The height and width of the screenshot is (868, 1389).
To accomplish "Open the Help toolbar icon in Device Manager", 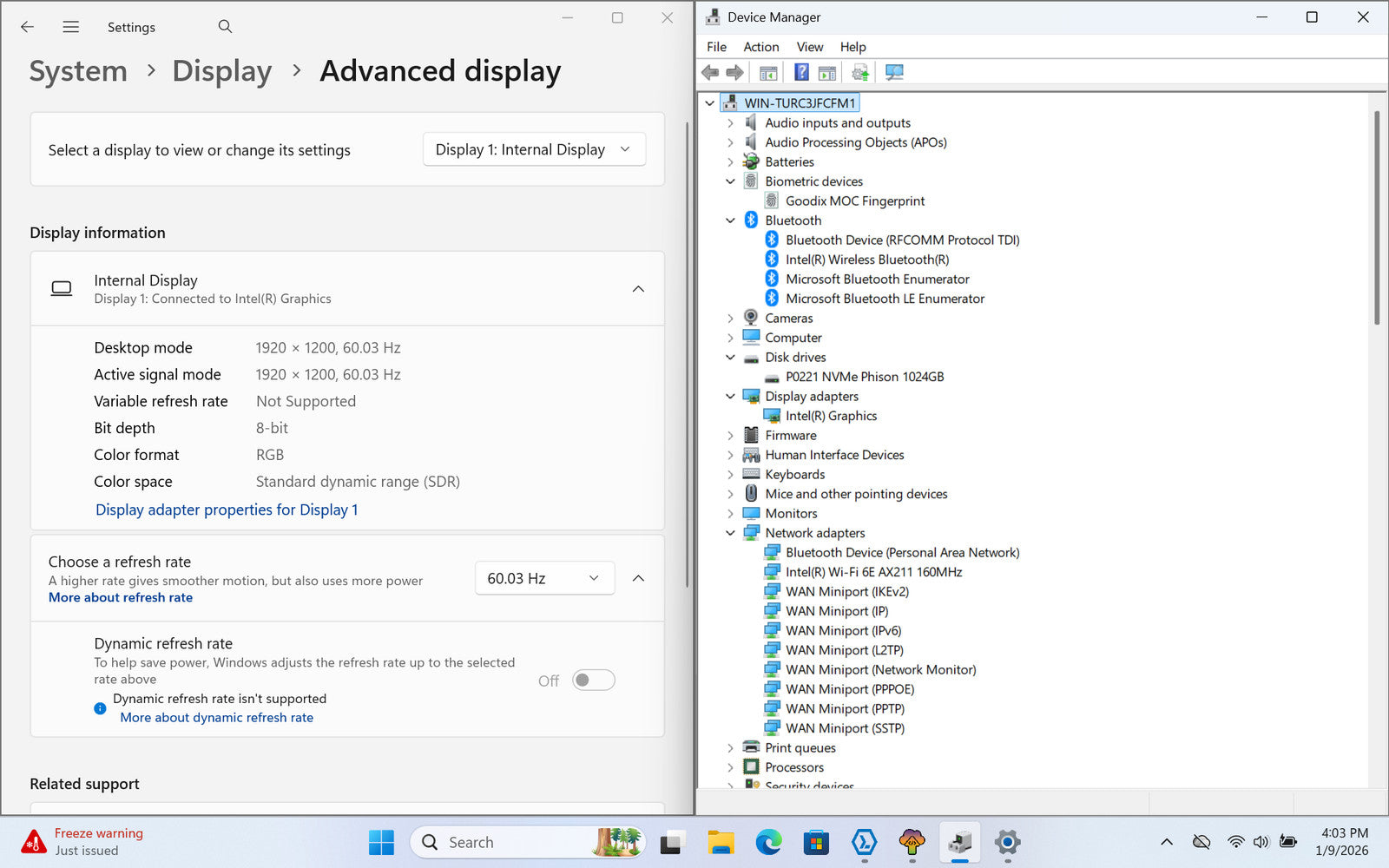I will tap(801, 72).
